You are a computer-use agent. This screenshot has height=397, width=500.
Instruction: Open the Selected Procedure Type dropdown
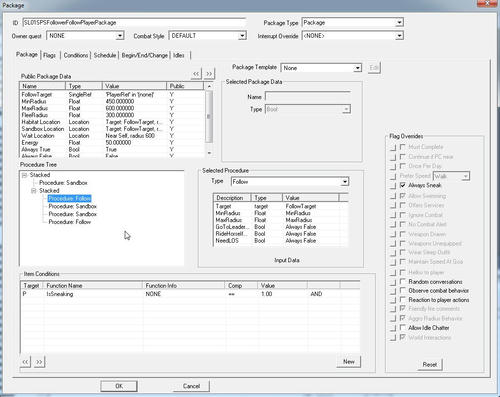point(345,182)
